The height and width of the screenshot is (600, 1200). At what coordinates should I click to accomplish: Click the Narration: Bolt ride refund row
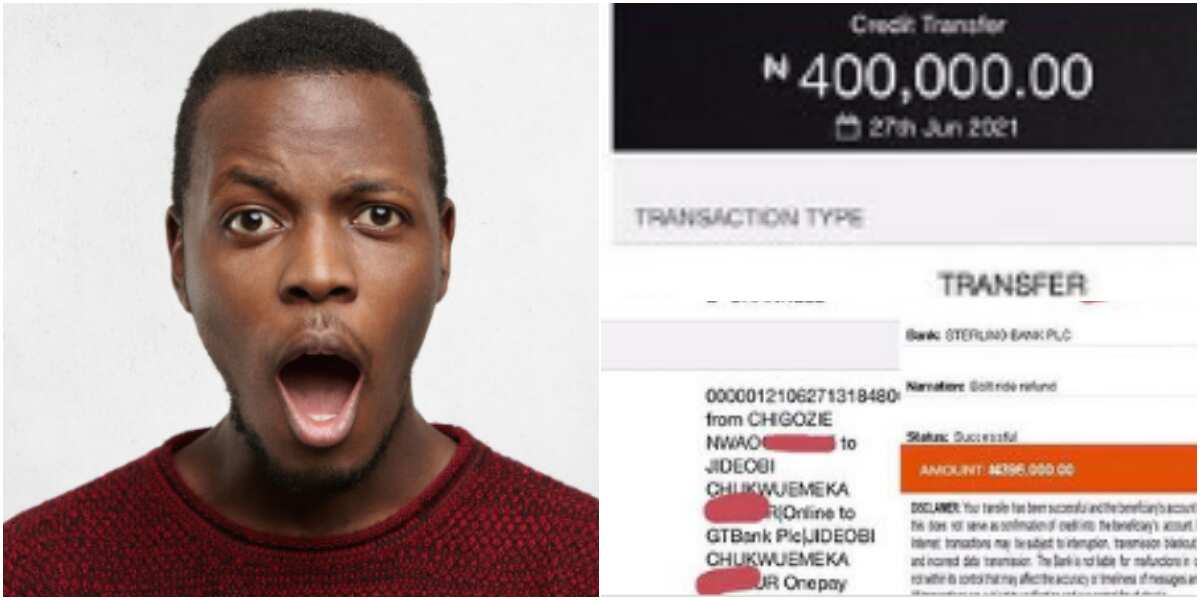pos(981,386)
